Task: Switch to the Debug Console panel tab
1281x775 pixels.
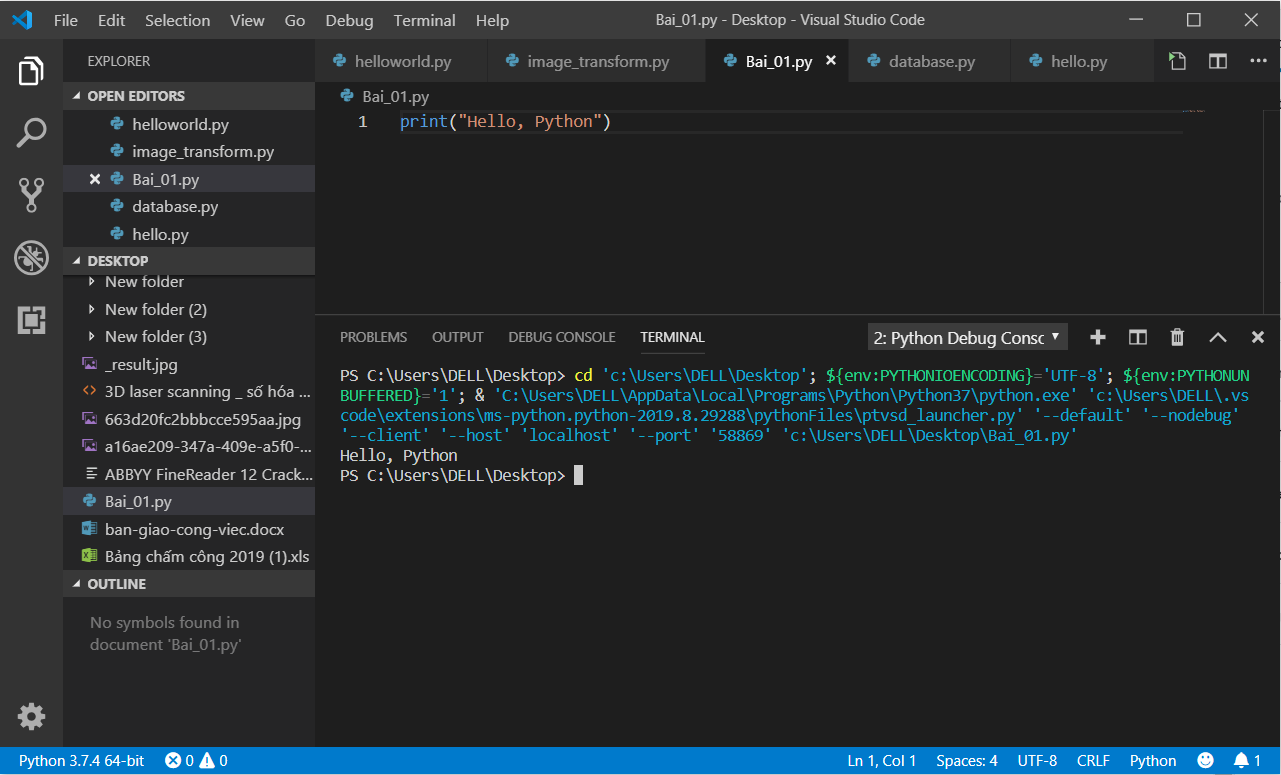Action: [561, 337]
